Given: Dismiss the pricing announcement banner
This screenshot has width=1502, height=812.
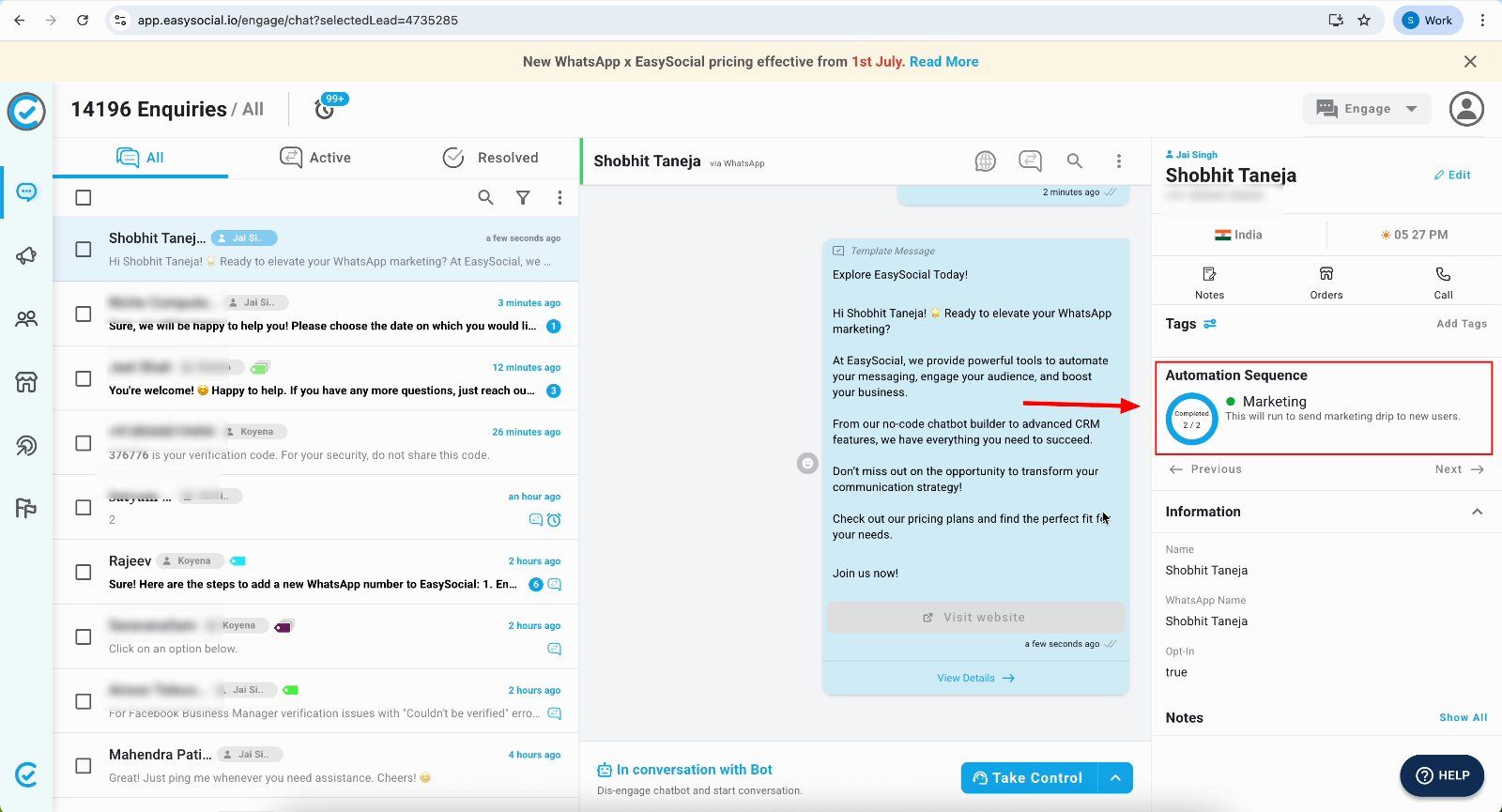Looking at the screenshot, I should coord(1470,62).
